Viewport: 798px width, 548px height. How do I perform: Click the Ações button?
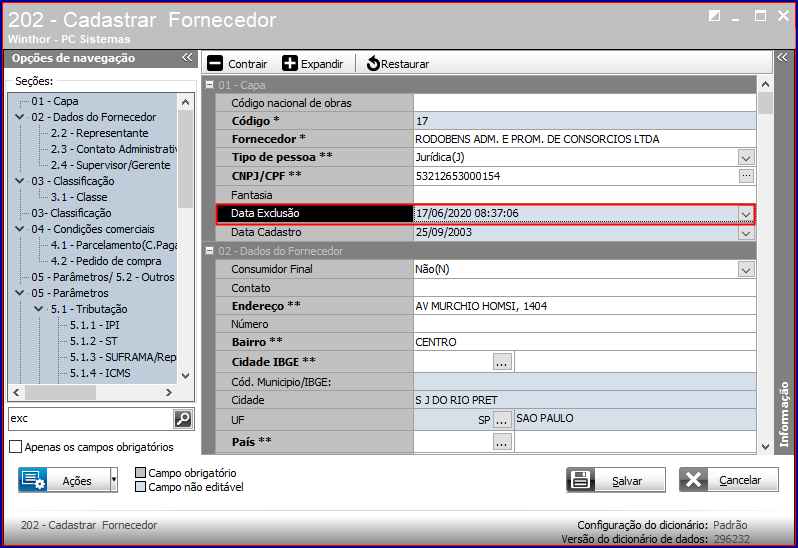pyautogui.click(x=64, y=480)
